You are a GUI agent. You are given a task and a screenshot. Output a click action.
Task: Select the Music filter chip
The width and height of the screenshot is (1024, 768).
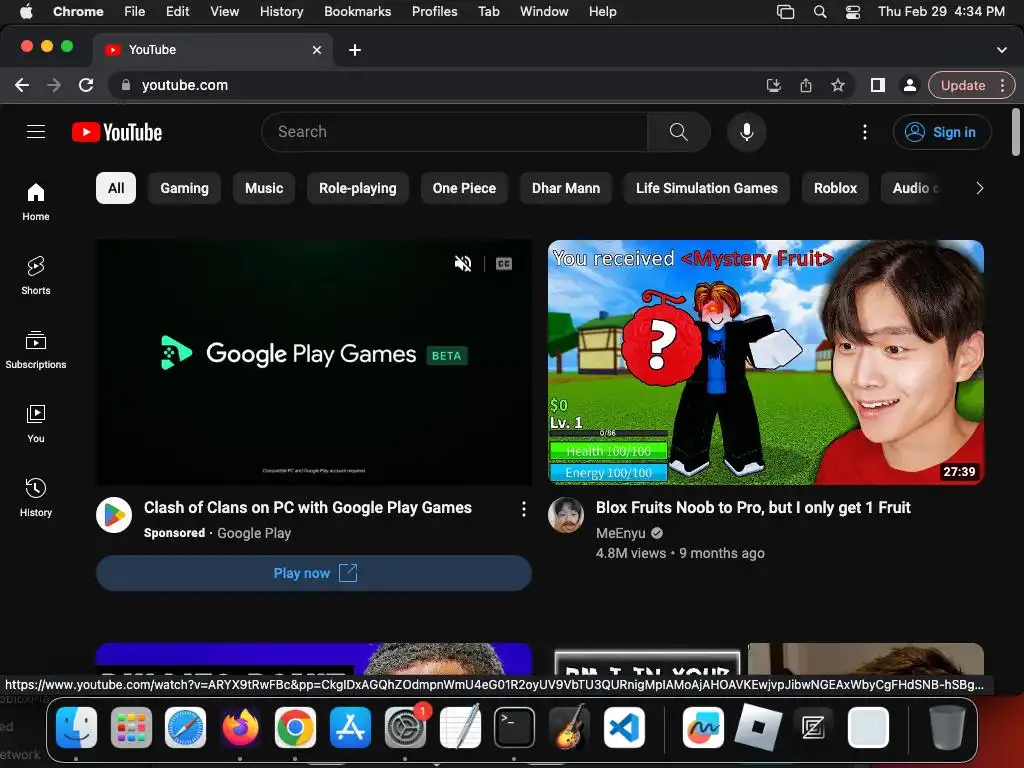264,188
